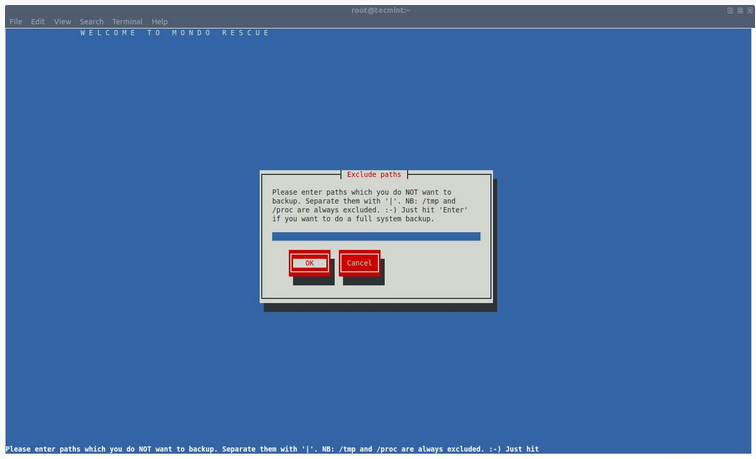The height and width of the screenshot is (459, 756).
Task: Open the File menu
Action: [x=15, y=21]
